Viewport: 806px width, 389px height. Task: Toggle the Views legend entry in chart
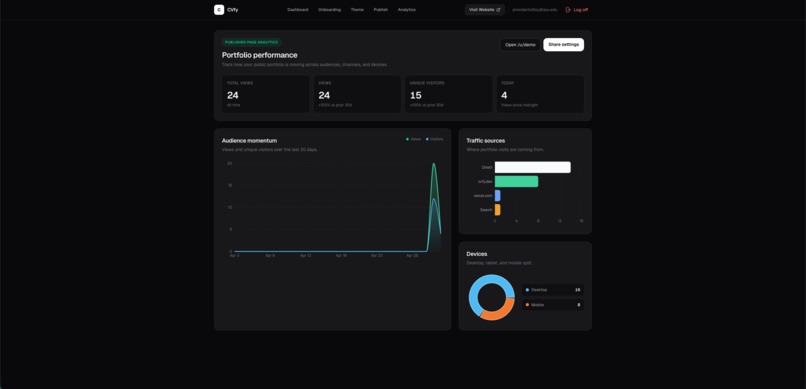coord(413,139)
